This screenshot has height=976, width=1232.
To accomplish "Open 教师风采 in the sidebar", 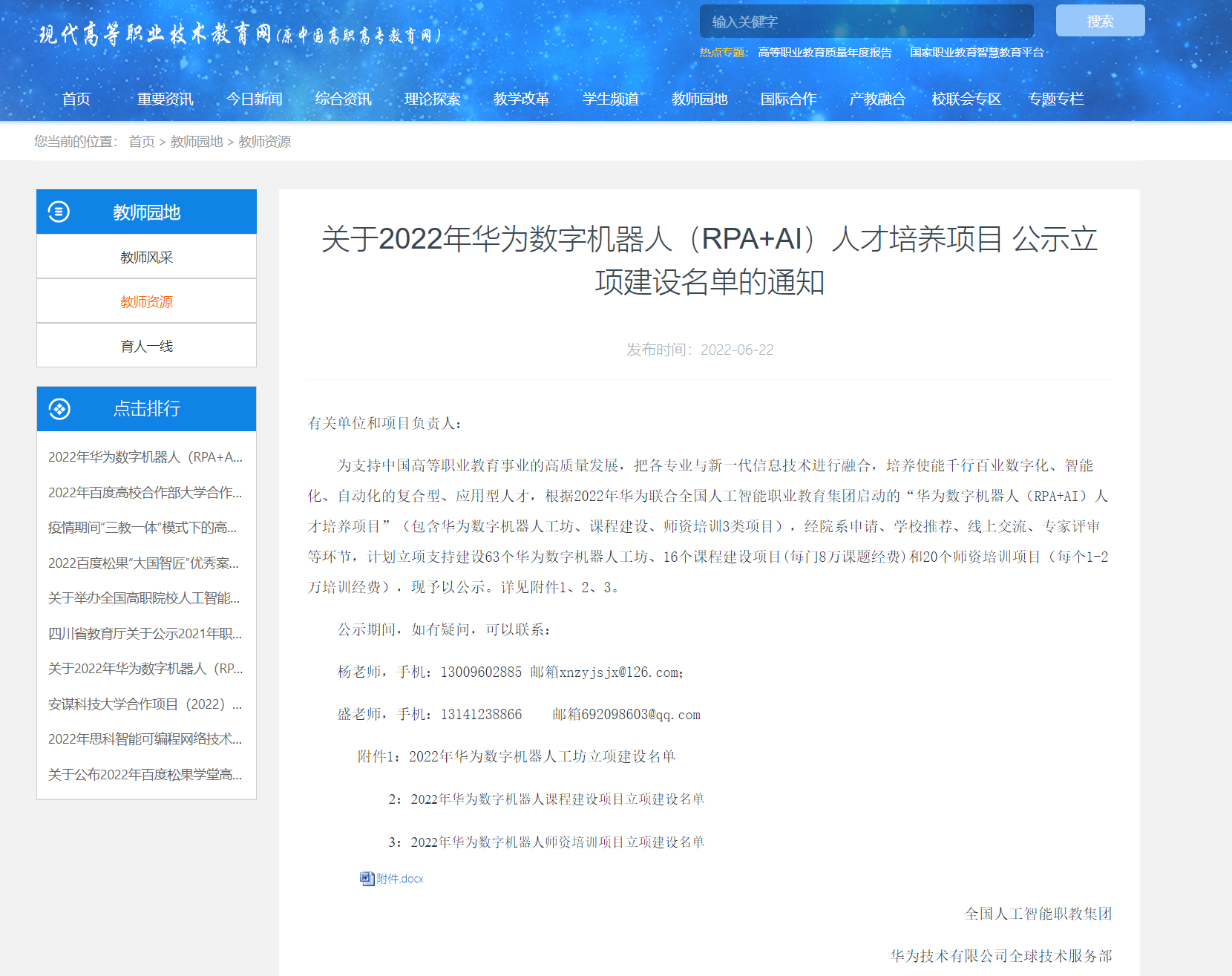I will (x=146, y=257).
